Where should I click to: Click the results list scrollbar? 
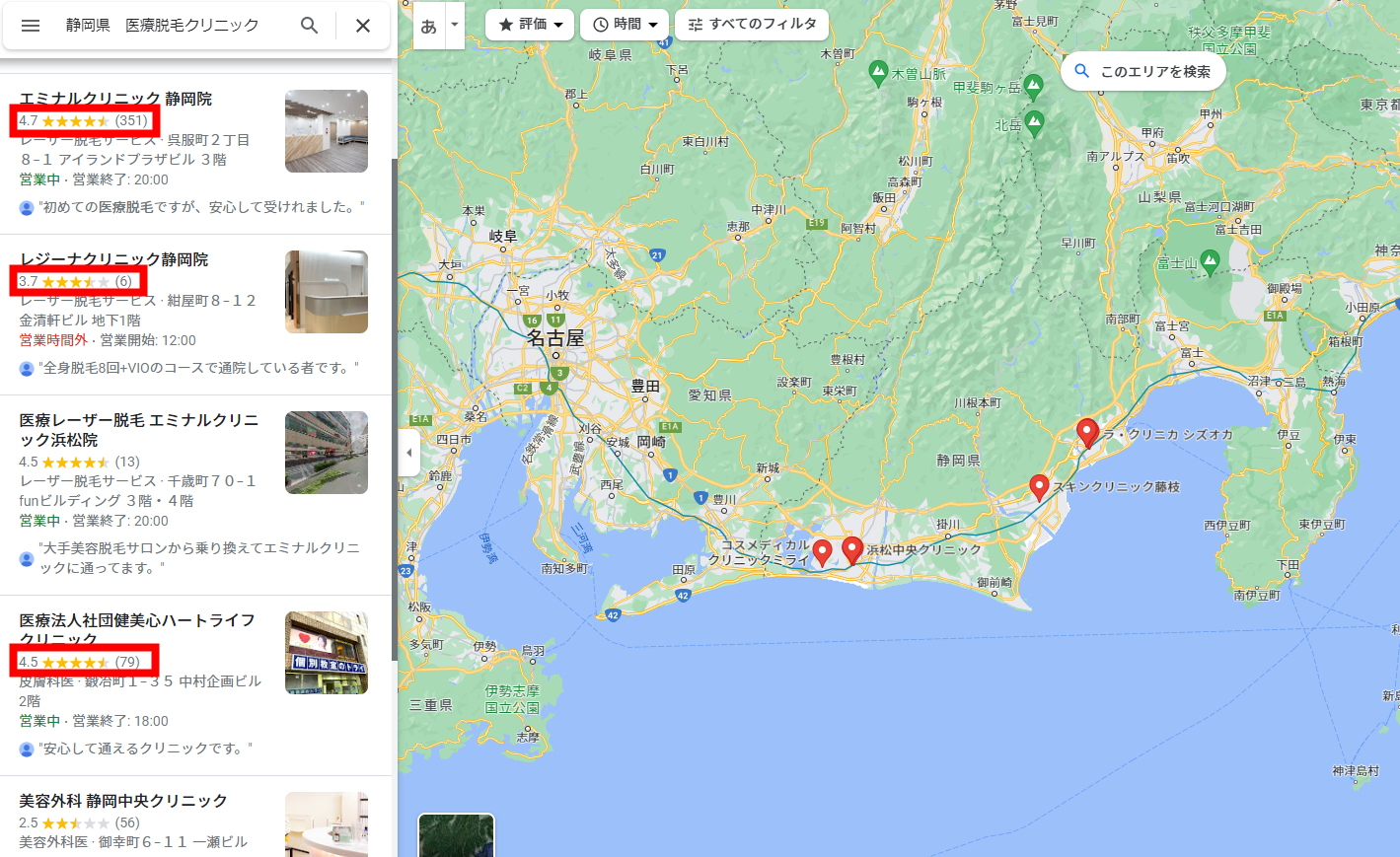click(x=395, y=409)
